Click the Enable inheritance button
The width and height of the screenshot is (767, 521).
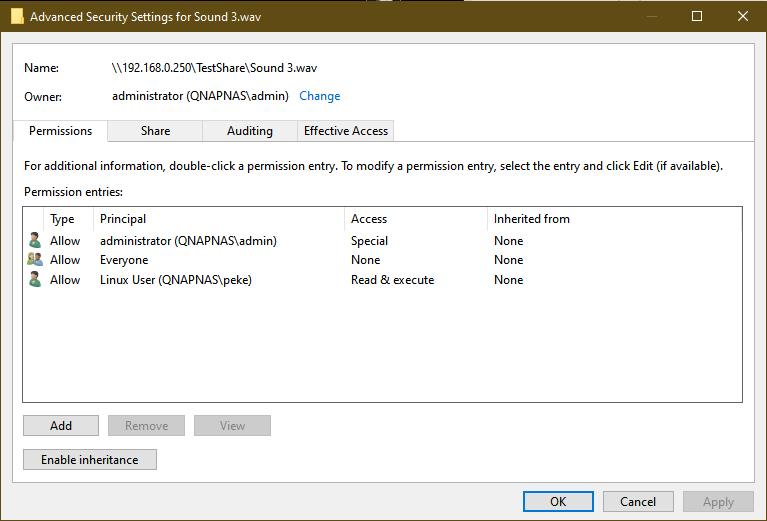(x=90, y=460)
